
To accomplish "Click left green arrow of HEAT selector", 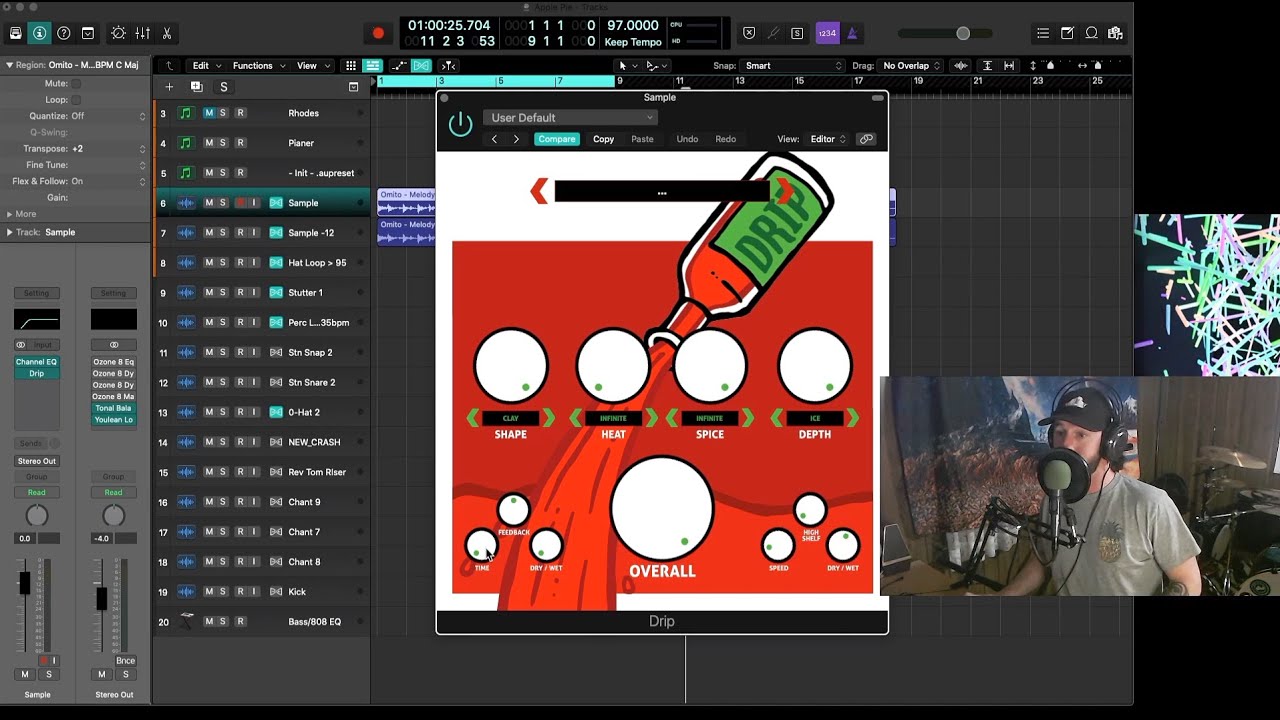I will coord(576,418).
